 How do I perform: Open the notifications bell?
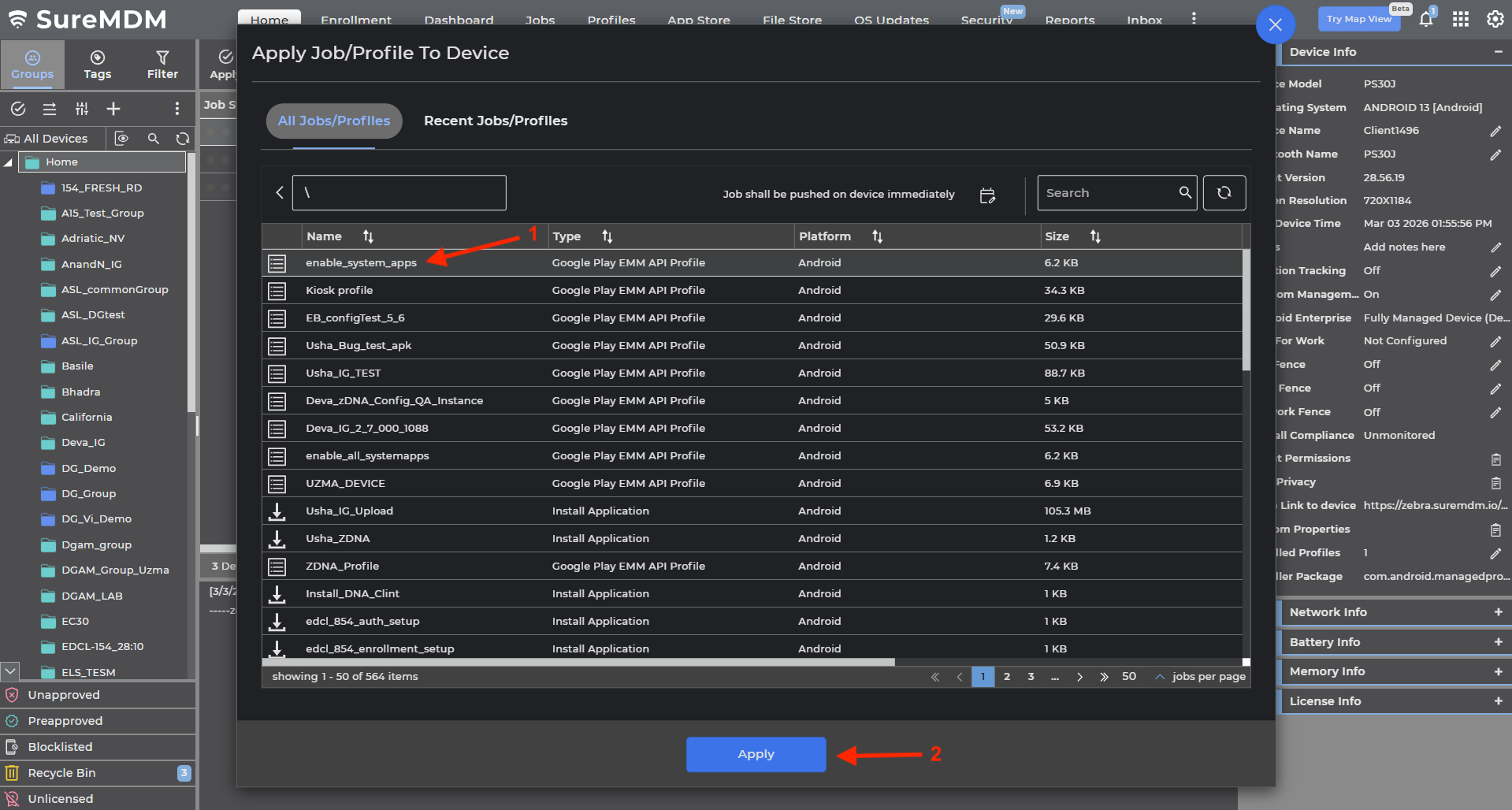[1425, 20]
